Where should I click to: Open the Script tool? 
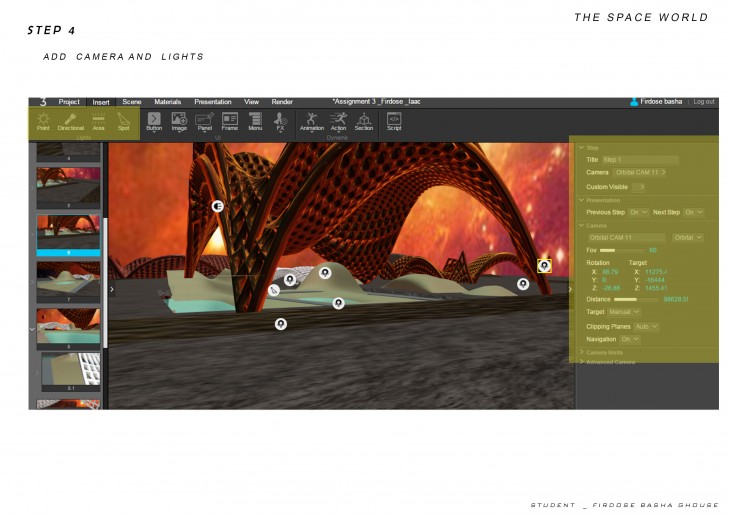click(x=394, y=121)
